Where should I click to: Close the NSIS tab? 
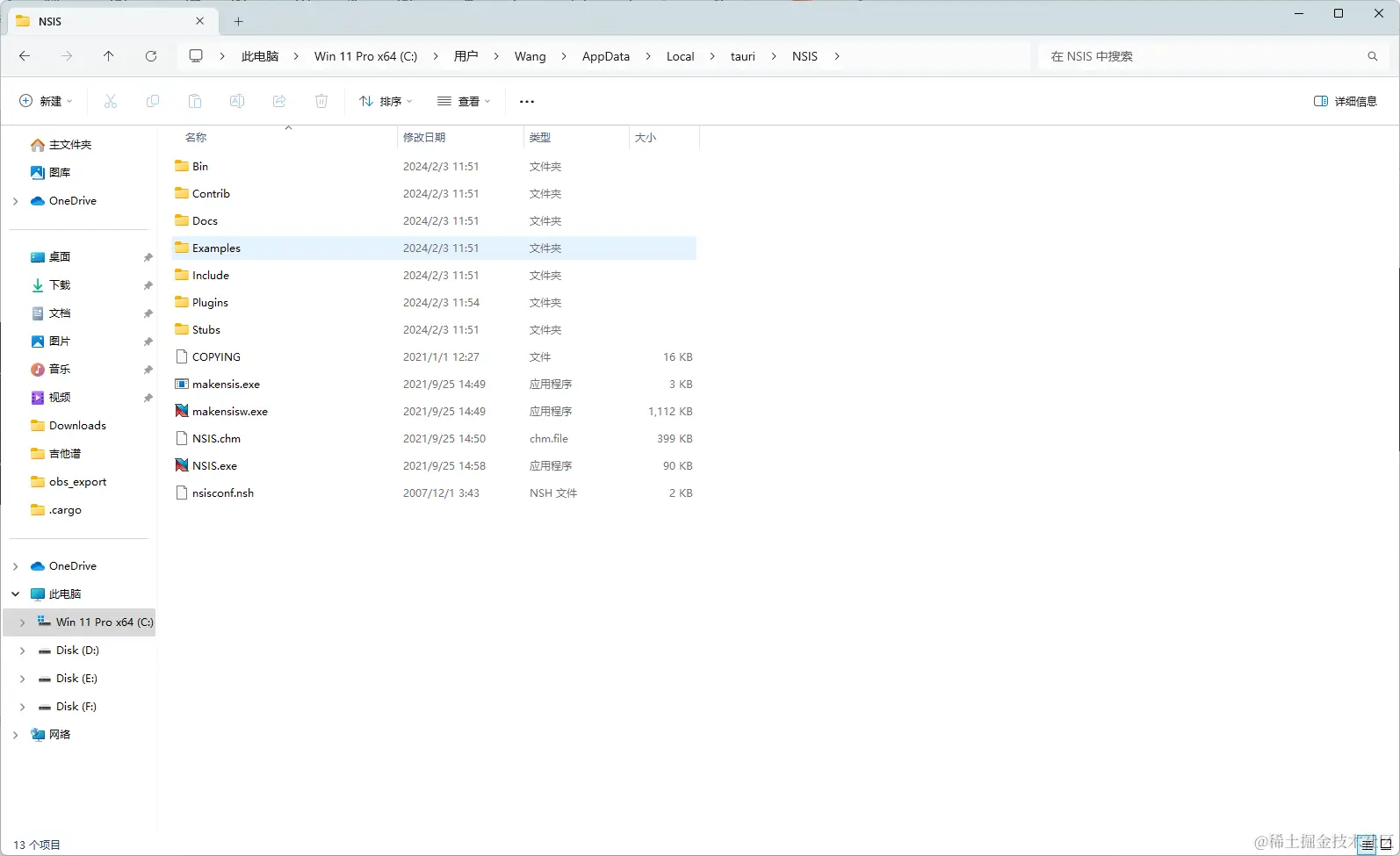[200, 21]
